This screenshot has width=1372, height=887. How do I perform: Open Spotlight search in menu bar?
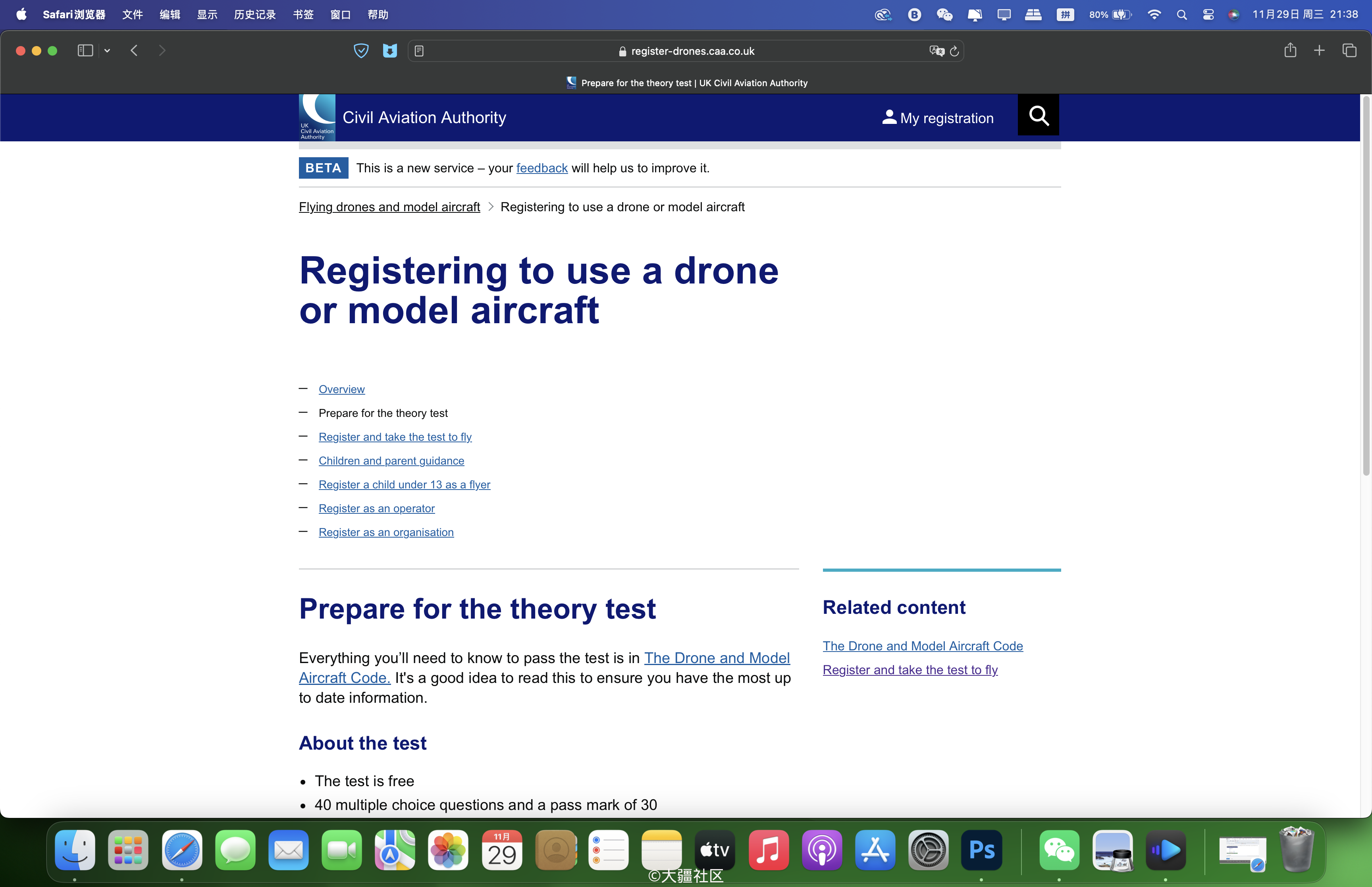click(1181, 14)
